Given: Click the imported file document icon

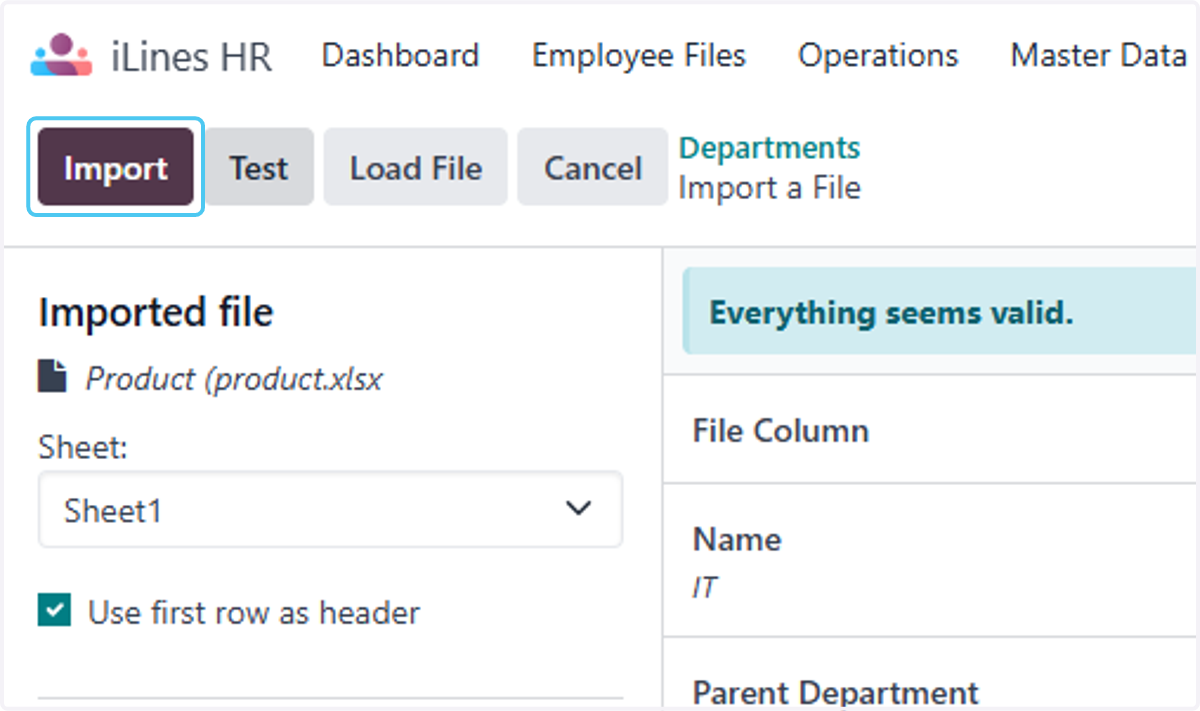Looking at the screenshot, I should pyautogui.click(x=52, y=378).
